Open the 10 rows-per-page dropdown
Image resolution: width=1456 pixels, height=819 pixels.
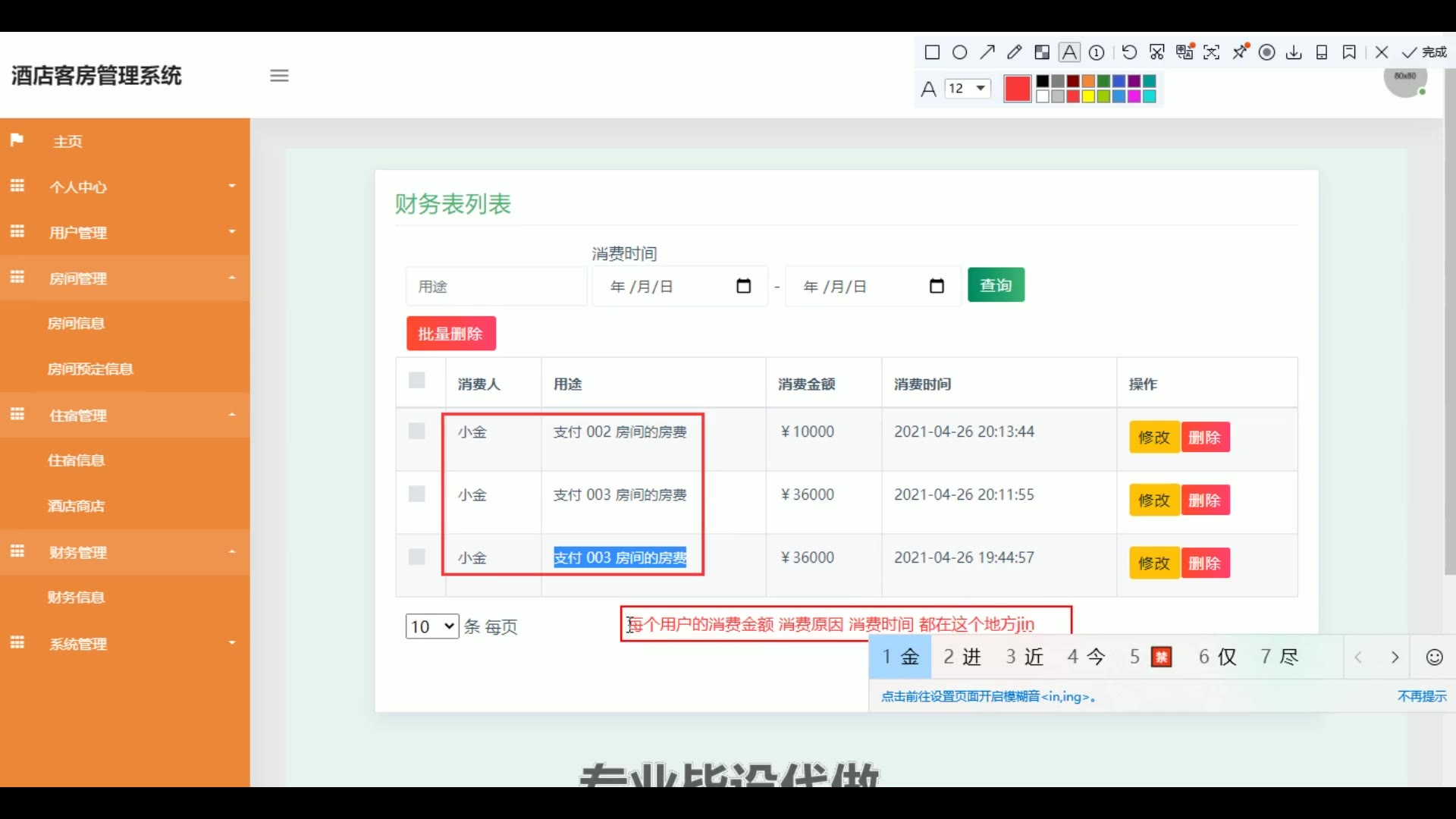point(432,626)
